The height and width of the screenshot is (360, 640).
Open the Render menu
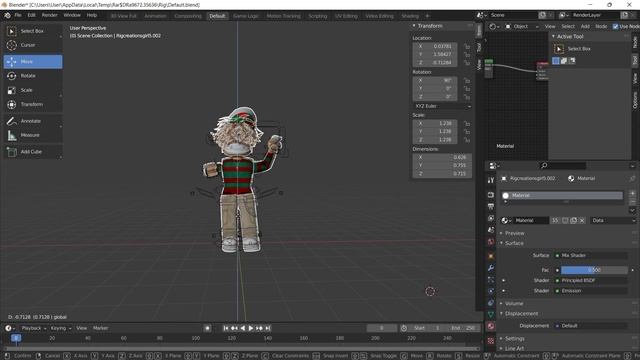(50, 16)
